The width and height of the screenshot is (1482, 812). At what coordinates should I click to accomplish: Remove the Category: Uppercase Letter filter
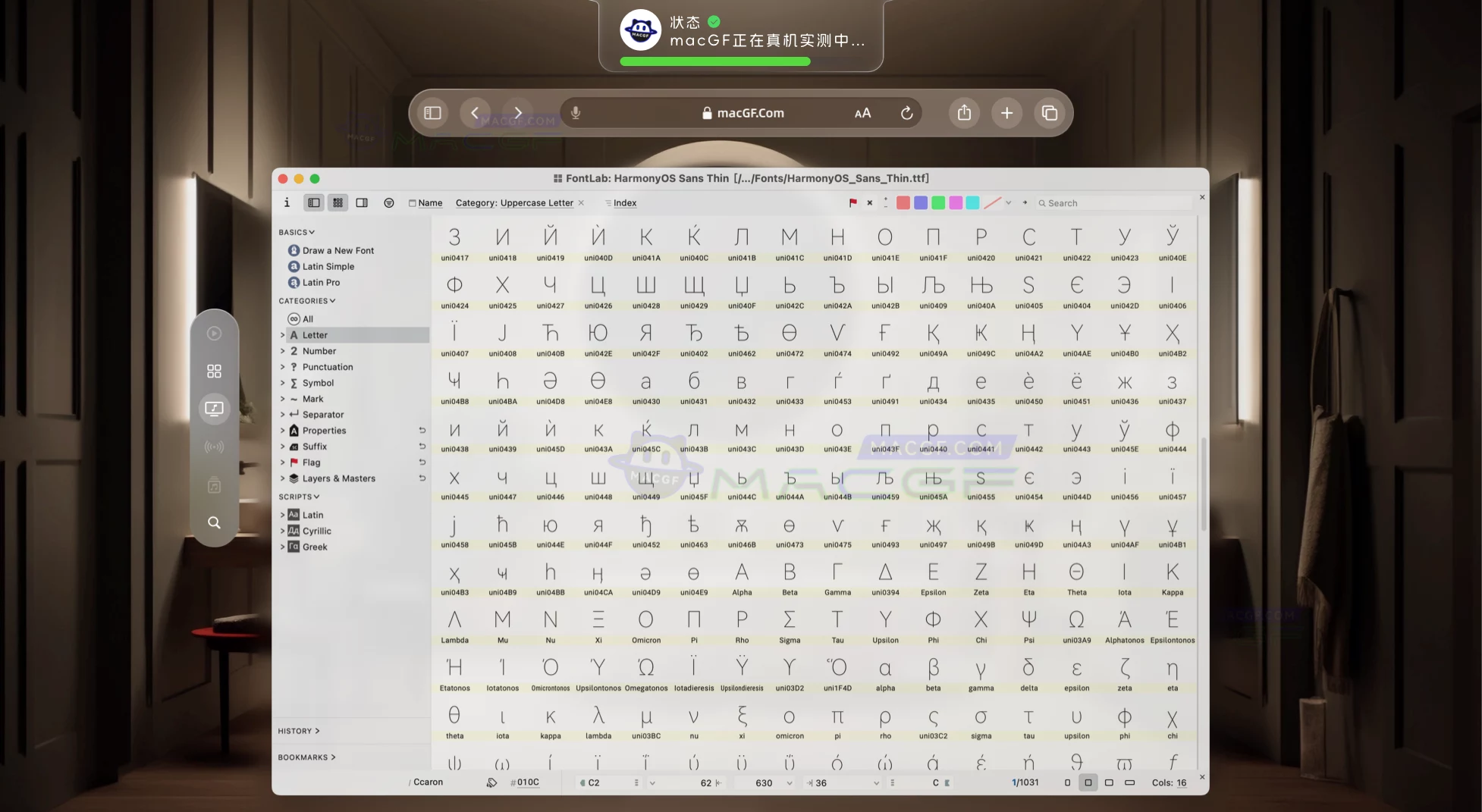(x=581, y=202)
